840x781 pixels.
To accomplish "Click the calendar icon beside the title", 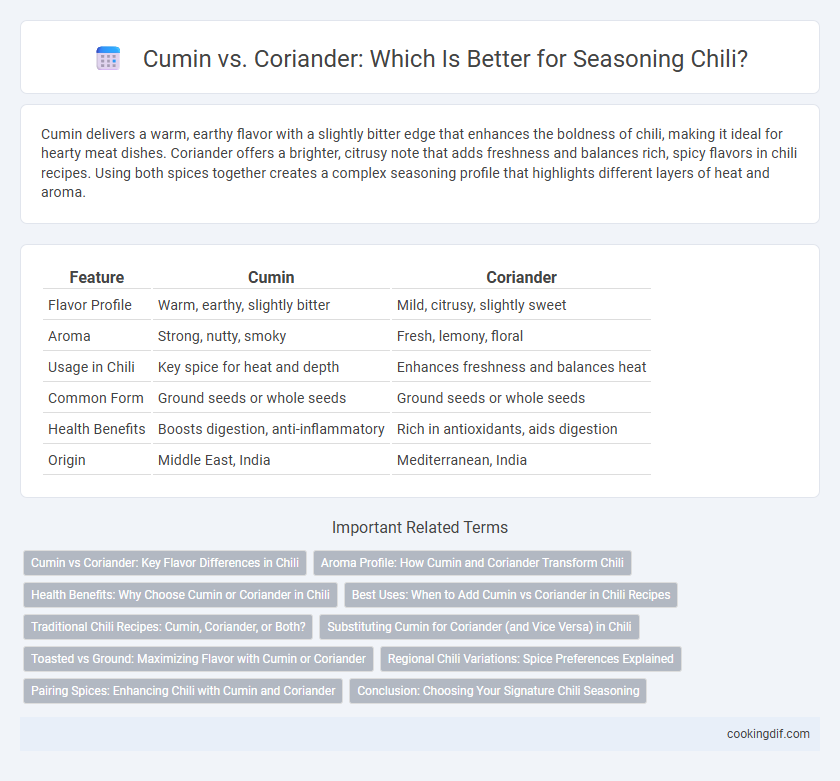I will point(108,58).
